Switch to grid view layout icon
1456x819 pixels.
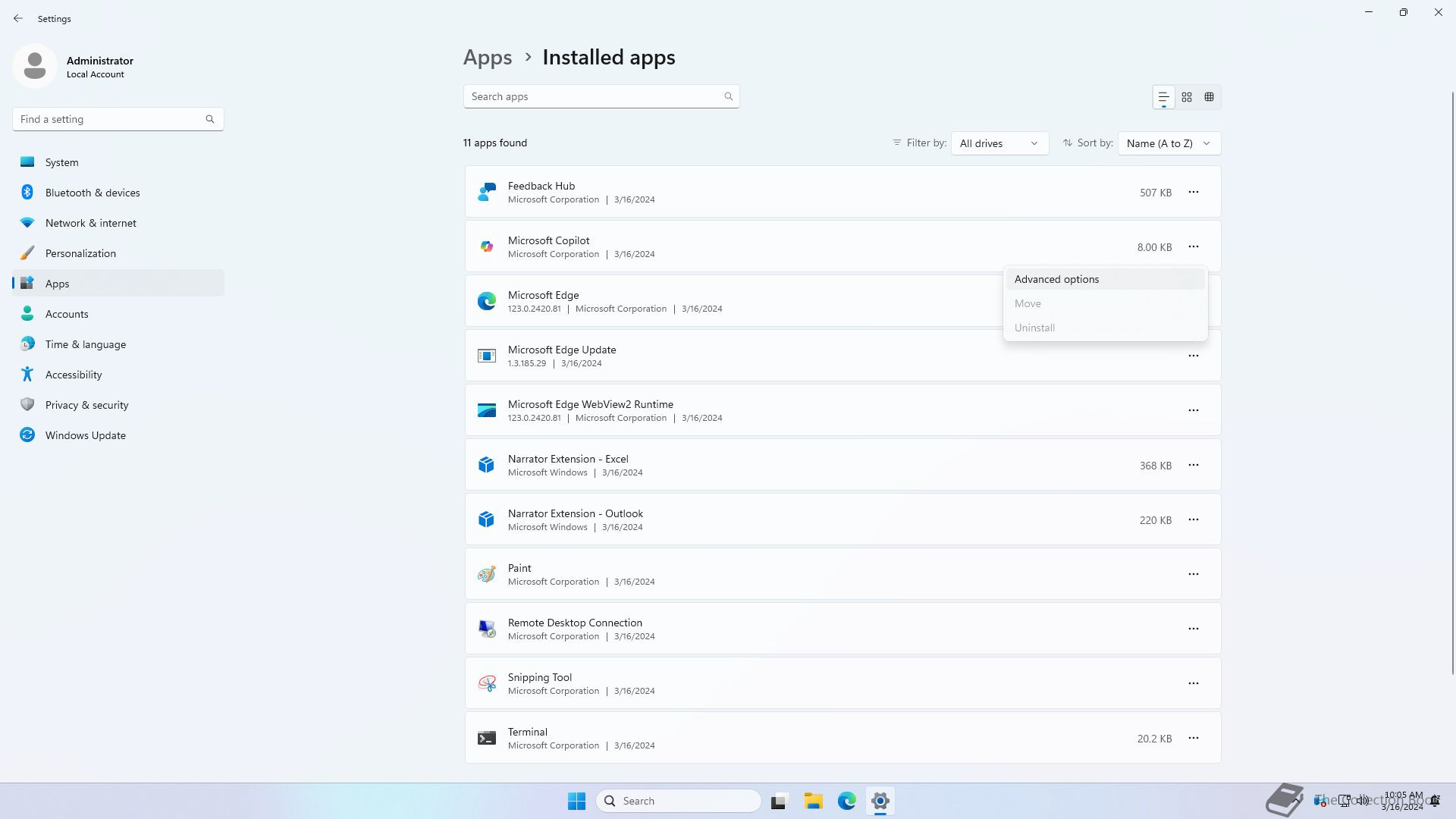[x=1187, y=97]
